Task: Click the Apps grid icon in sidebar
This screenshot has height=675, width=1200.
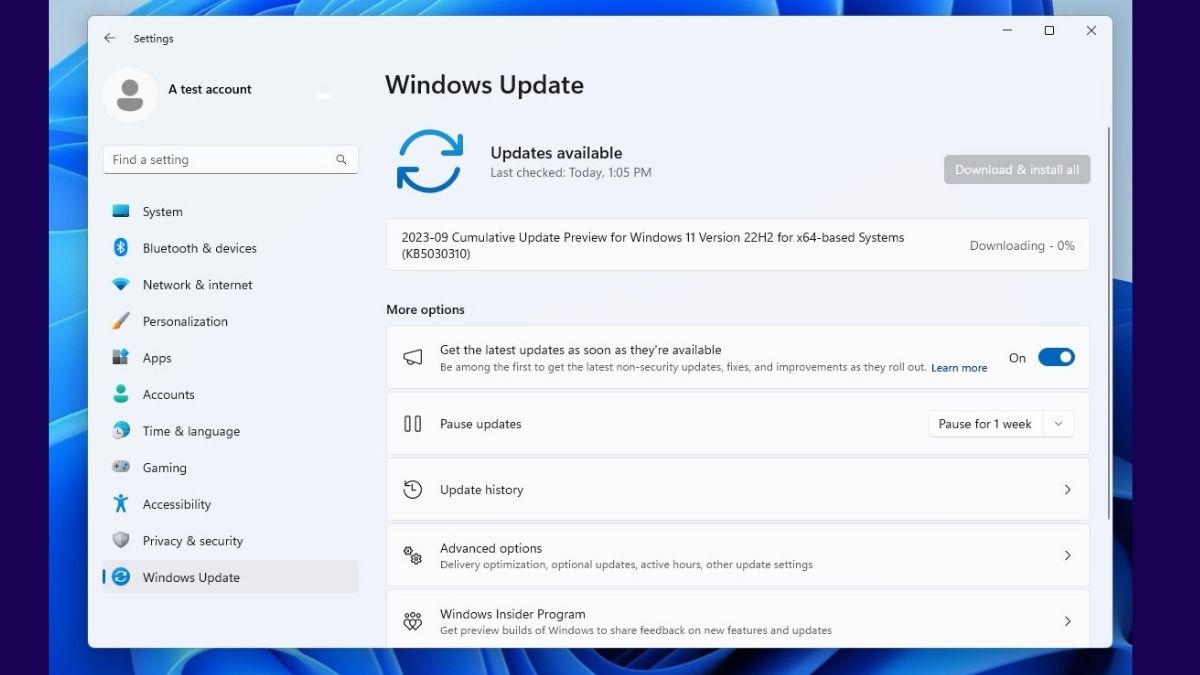Action: click(121, 358)
